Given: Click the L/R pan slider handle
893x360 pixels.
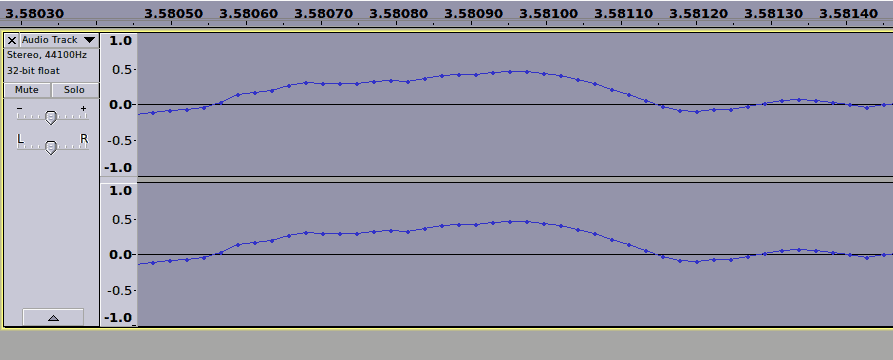Looking at the screenshot, I should tap(51, 148).
